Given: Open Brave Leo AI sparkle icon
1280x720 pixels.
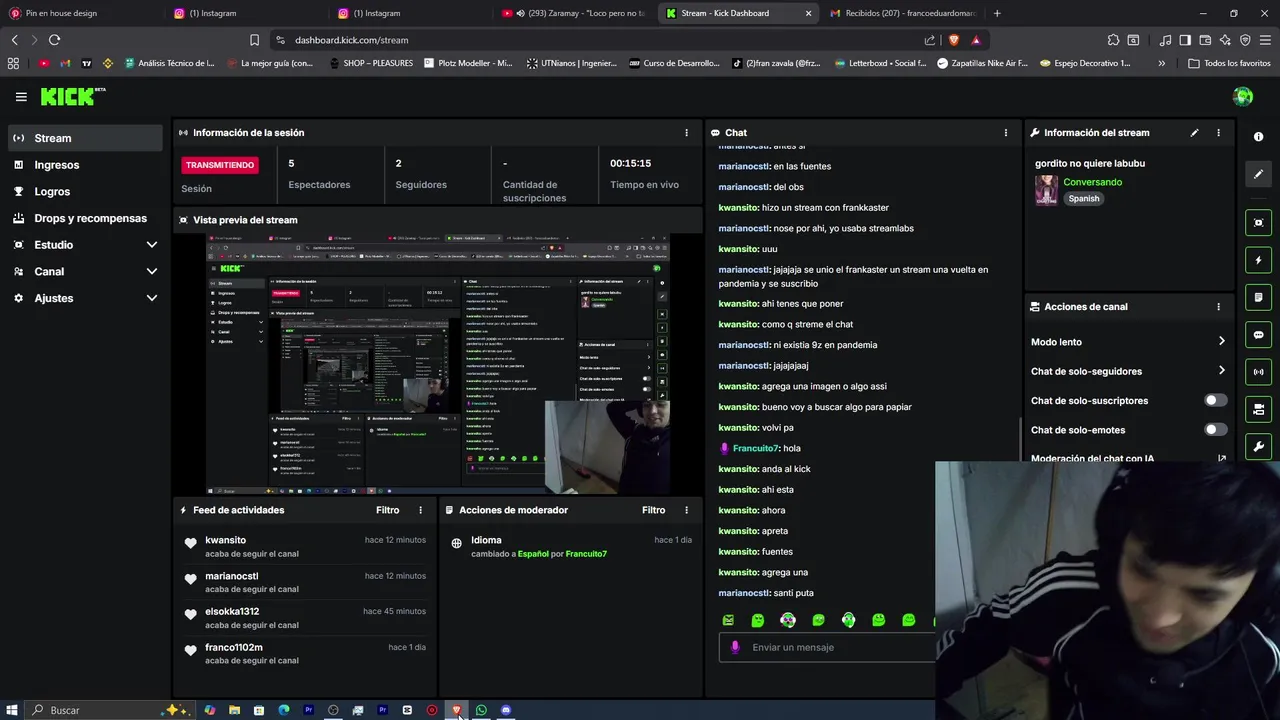Looking at the screenshot, I should coord(1225,40).
